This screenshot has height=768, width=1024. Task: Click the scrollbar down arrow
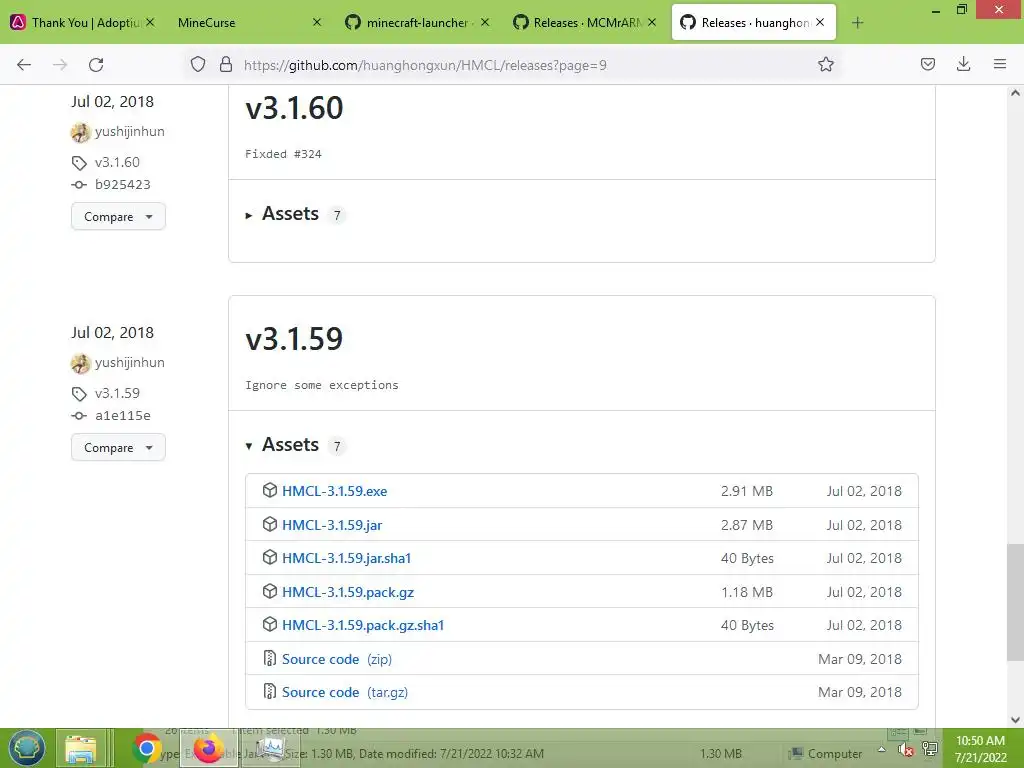pos(1015,720)
